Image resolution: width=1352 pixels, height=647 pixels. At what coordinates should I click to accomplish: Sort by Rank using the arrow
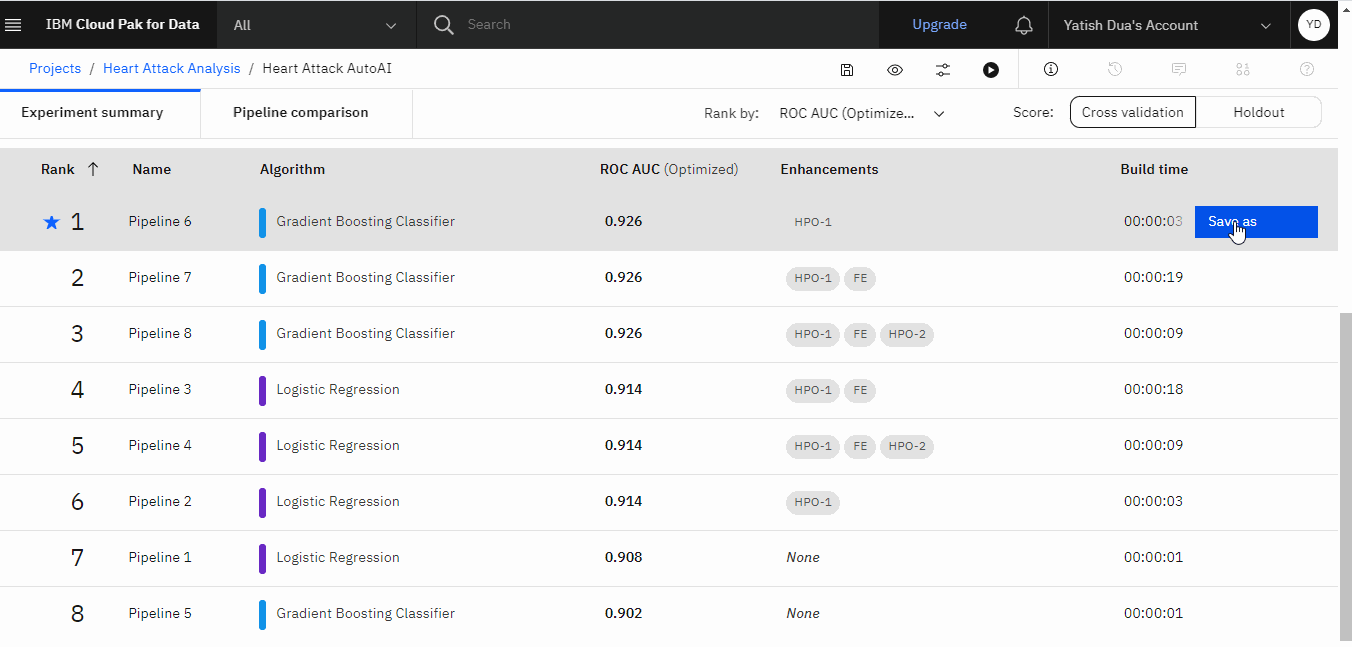(x=93, y=169)
